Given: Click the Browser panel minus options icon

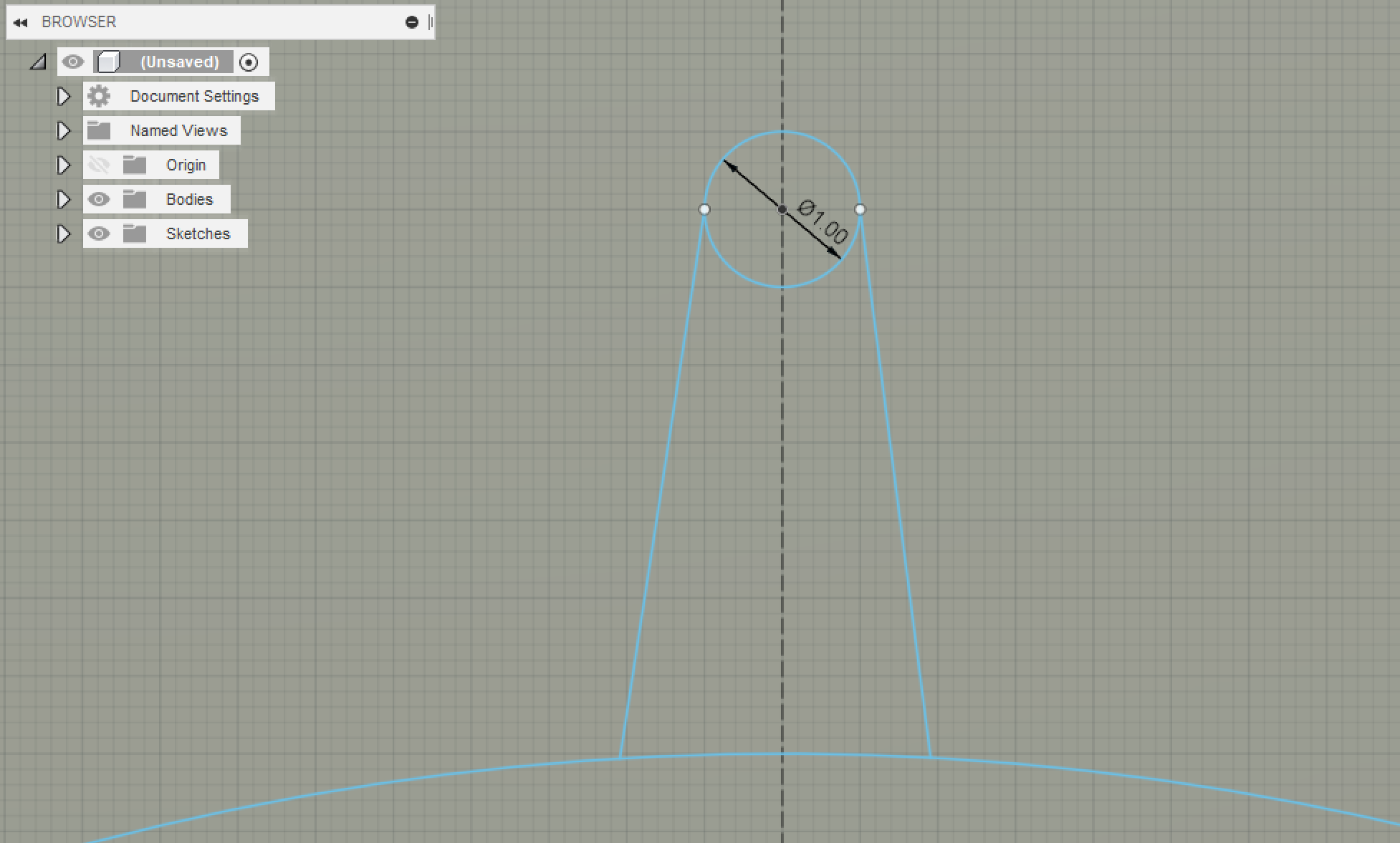Looking at the screenshot, I should [411, 22].
